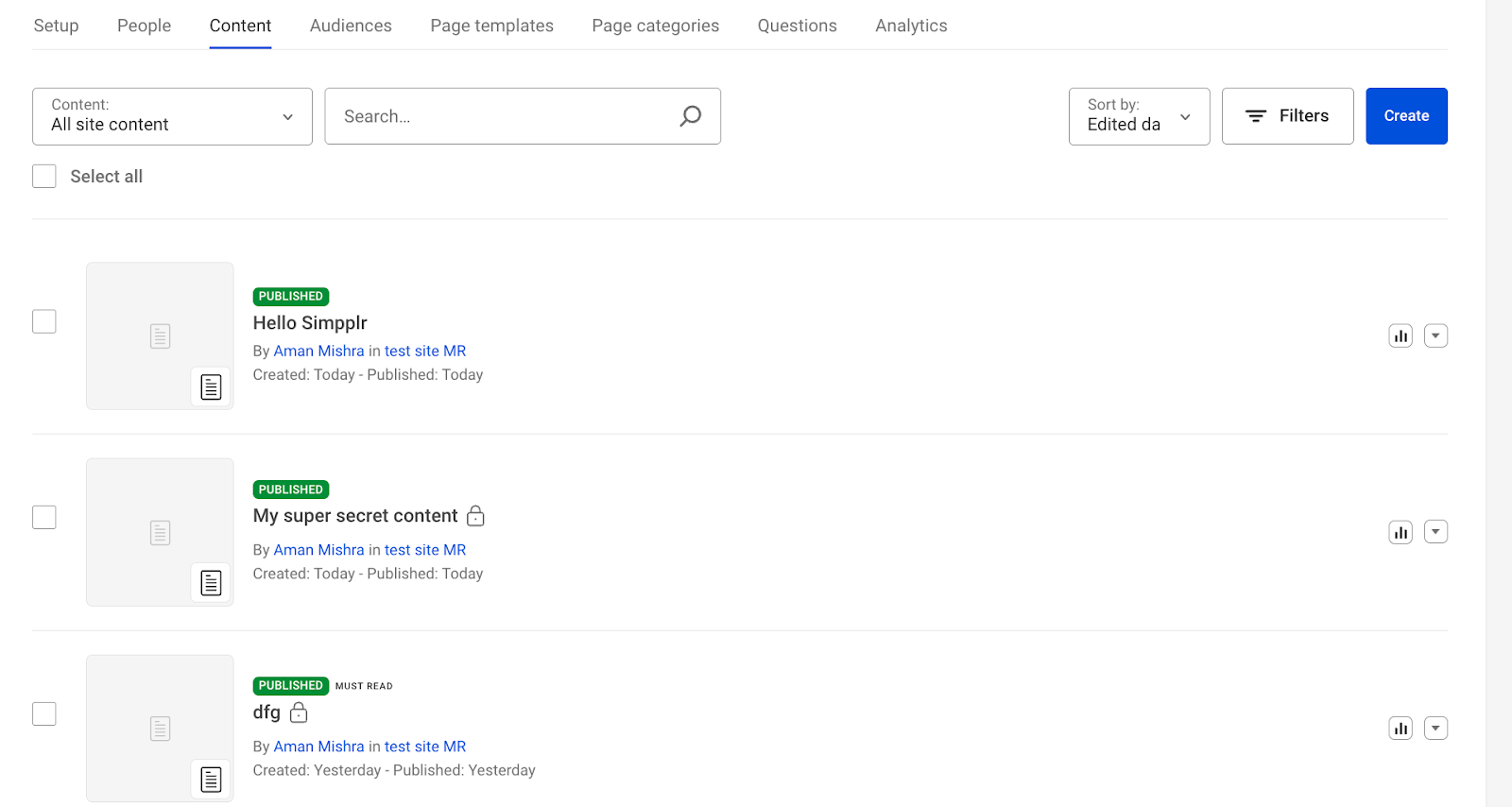Click the lock icon beside dfg
This screenshot has height=807, width=1512.
[299, 713]
